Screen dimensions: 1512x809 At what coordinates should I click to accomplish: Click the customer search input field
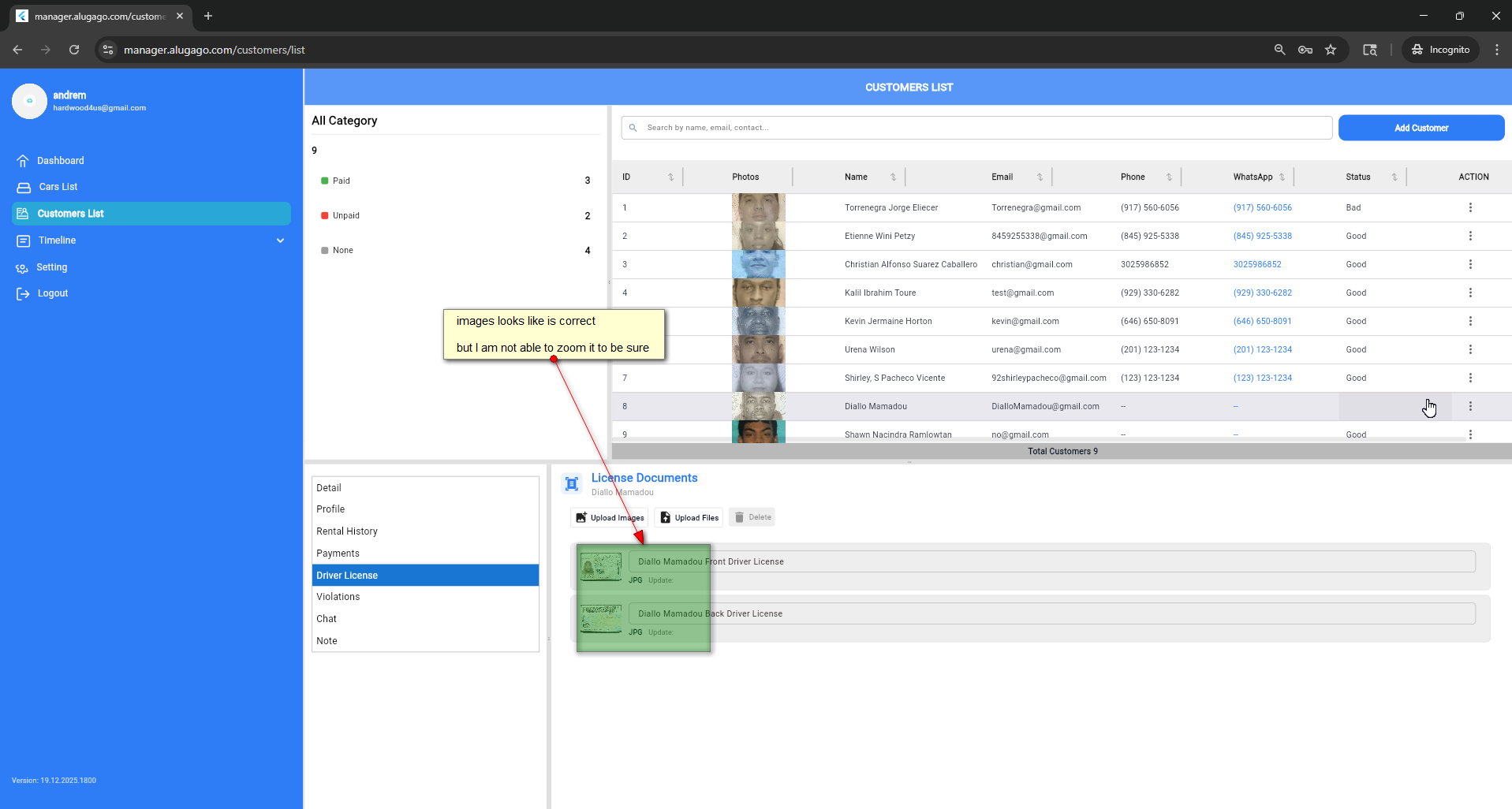click(978, 128)
